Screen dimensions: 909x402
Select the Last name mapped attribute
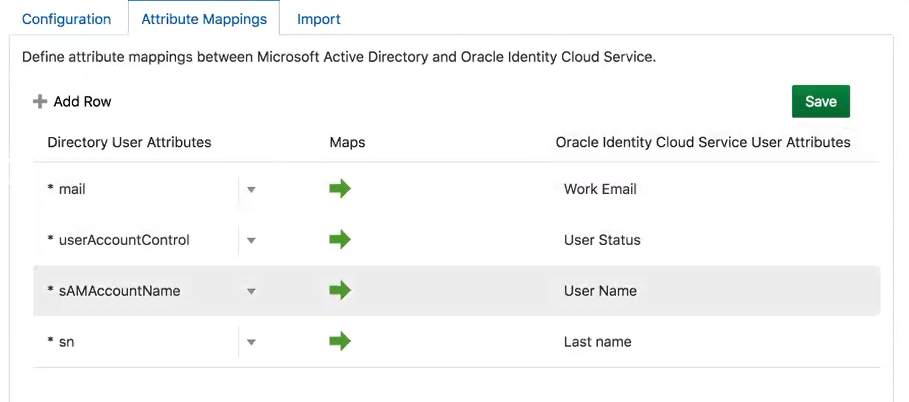tap(597, 342)
